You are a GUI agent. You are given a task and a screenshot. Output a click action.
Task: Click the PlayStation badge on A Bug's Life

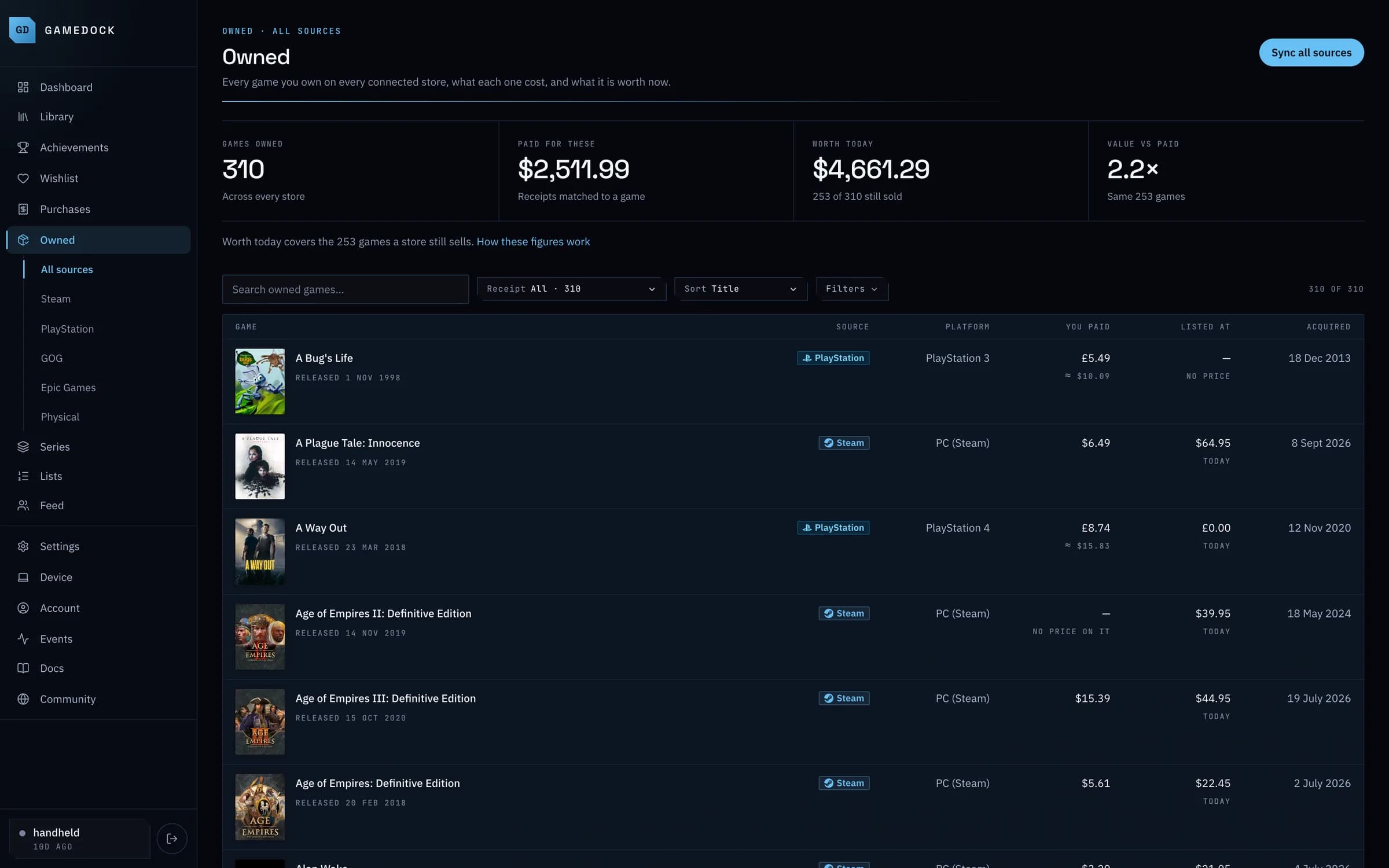tap(833, 358)
